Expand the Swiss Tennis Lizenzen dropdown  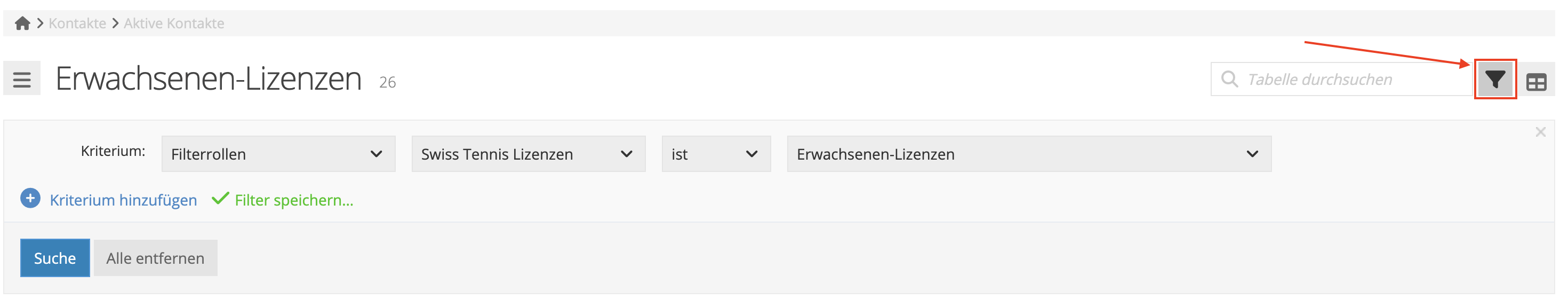coord(528,154)
